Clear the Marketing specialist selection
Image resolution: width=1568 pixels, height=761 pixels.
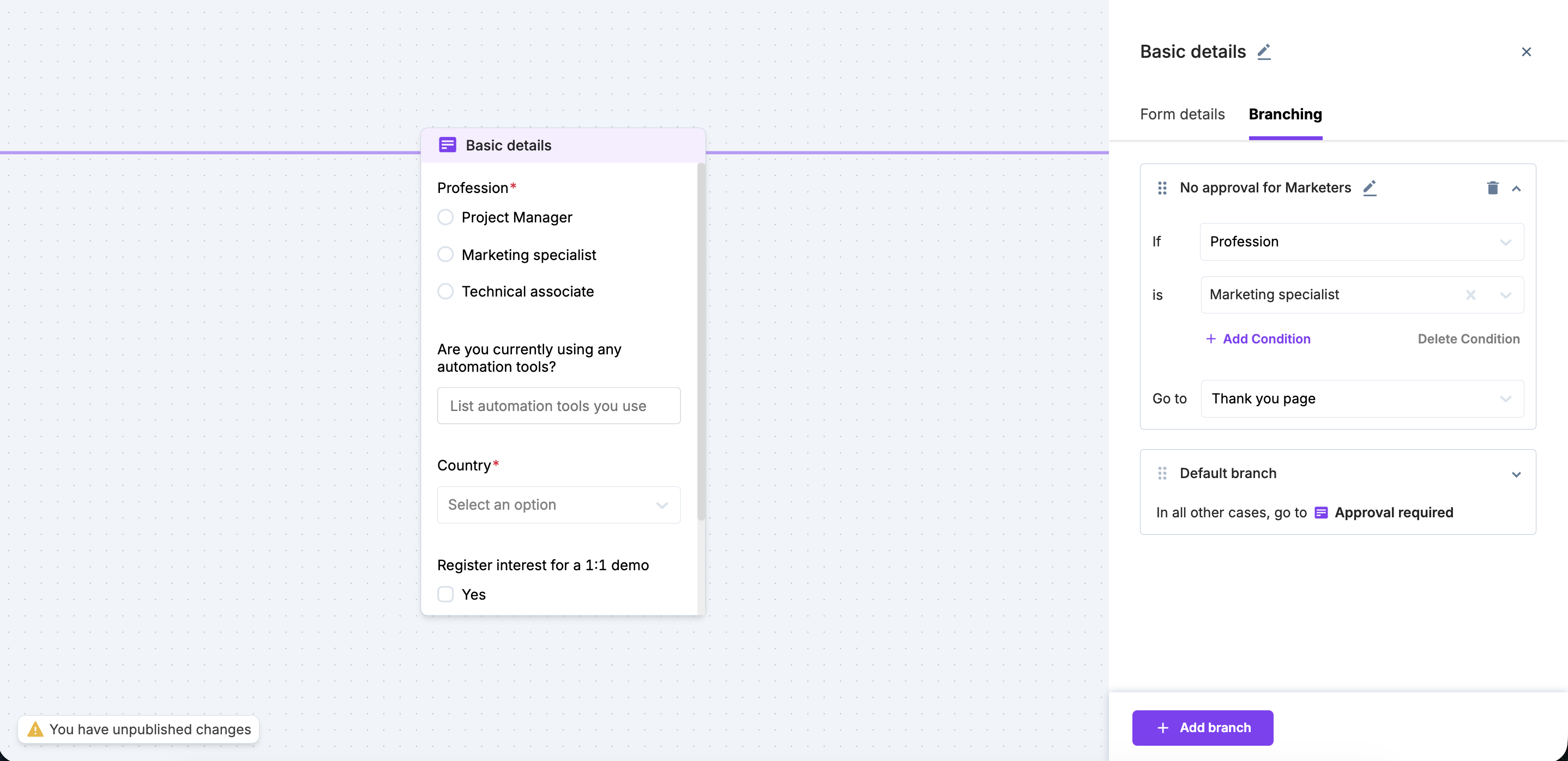click(1470, 295)
